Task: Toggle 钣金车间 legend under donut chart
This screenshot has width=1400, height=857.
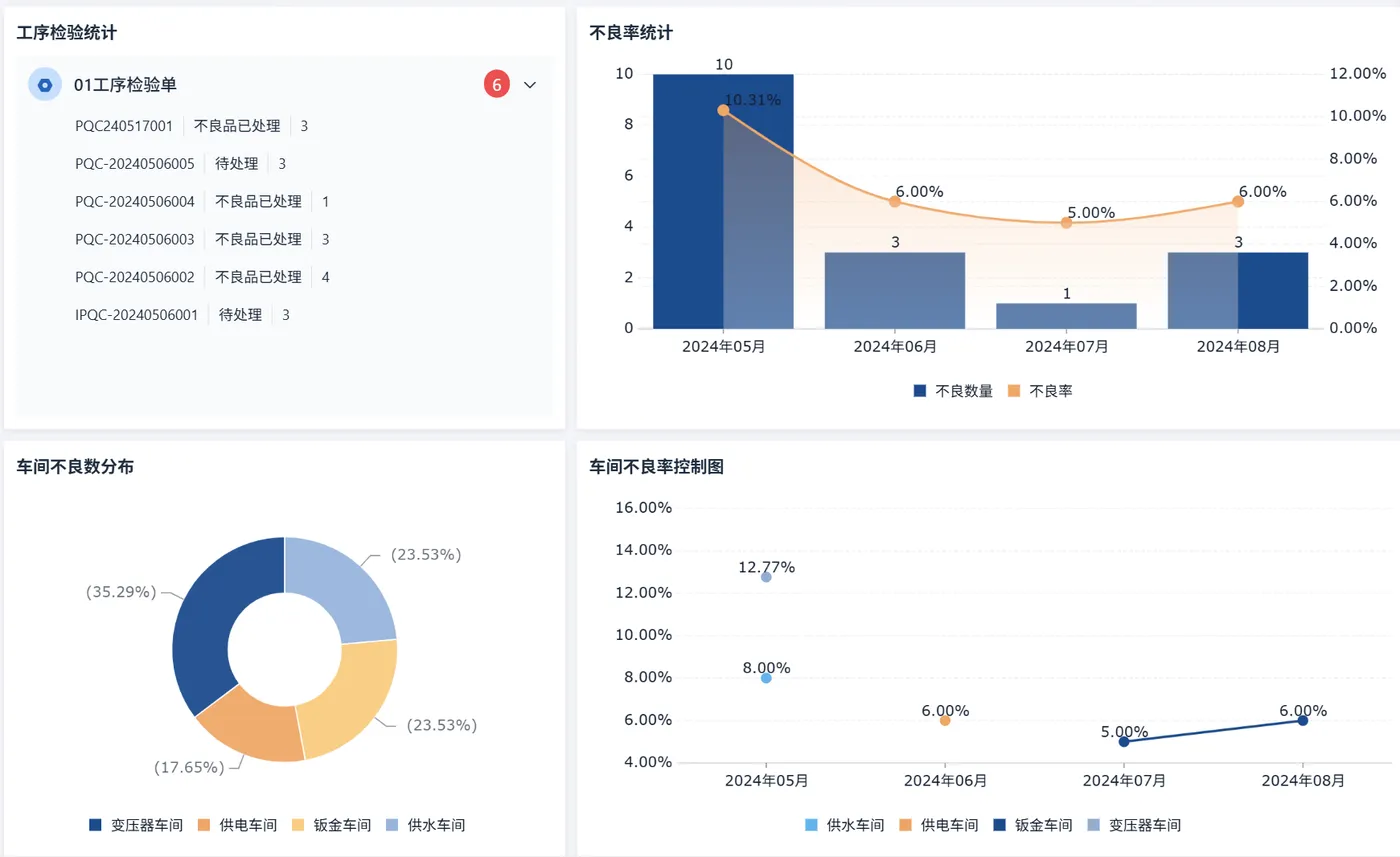Action: pos(331,825)
